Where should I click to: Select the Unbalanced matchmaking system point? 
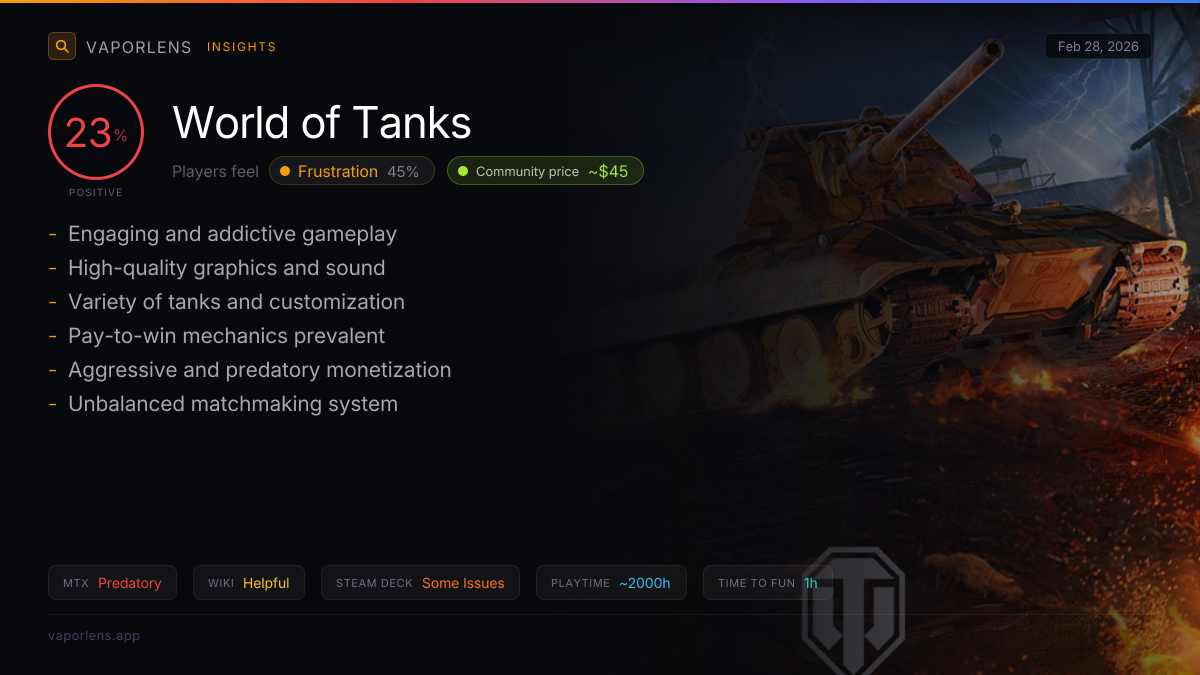pyautogui.click(x=233, y=404)
